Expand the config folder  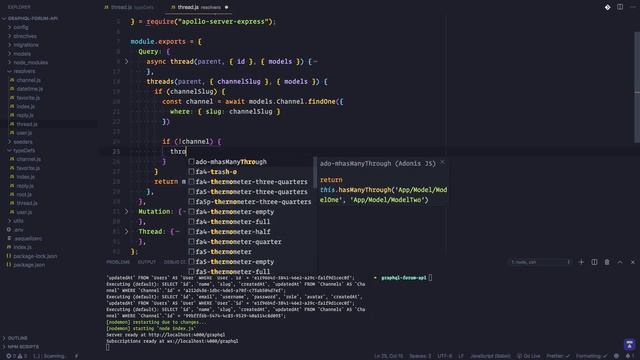pyautogui.click(x=20, y=27)
